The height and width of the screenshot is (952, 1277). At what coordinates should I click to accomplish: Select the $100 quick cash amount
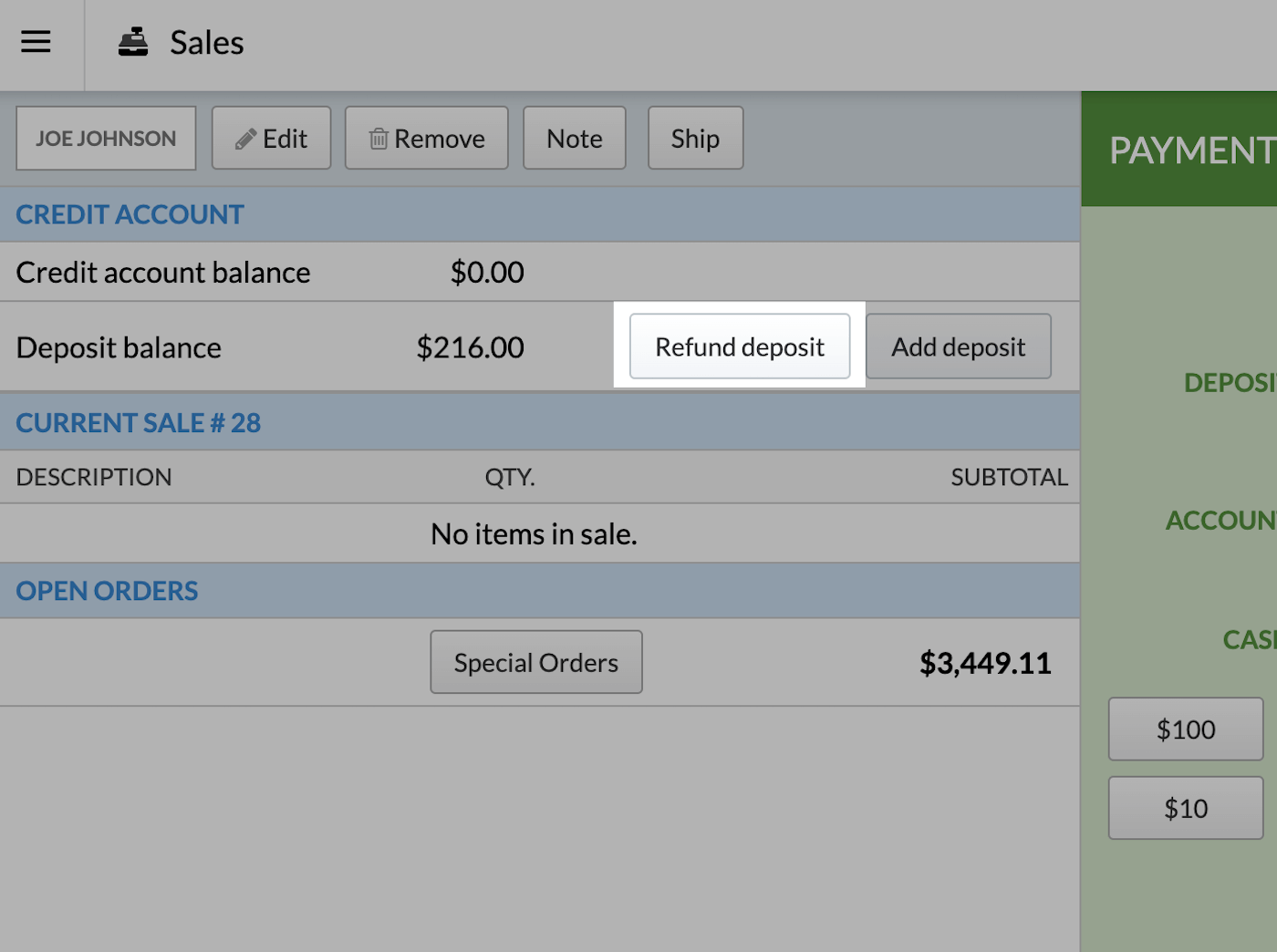(x=1185, y=730)
